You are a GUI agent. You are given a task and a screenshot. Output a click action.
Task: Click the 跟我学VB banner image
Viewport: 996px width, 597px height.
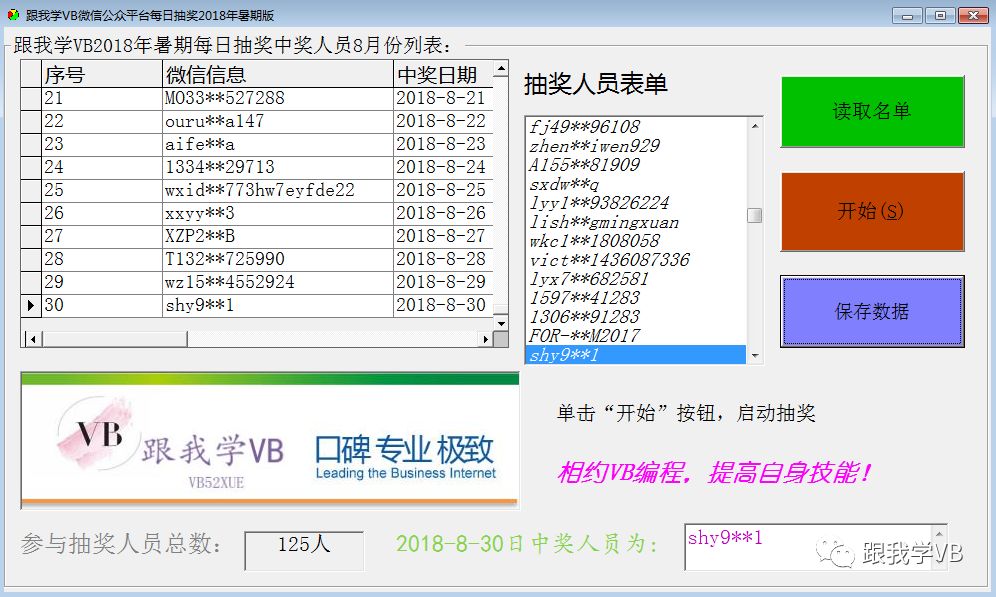(270, 440)
